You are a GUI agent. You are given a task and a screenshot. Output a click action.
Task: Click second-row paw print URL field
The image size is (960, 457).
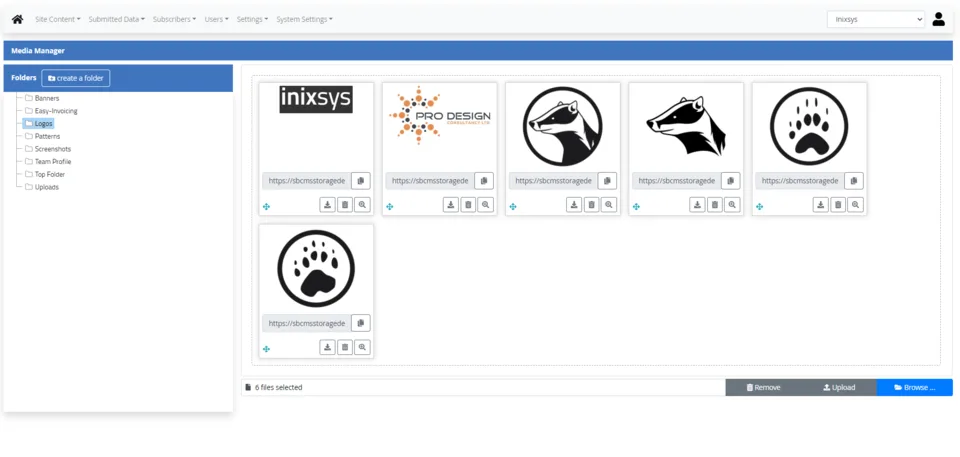pos(307,323)
